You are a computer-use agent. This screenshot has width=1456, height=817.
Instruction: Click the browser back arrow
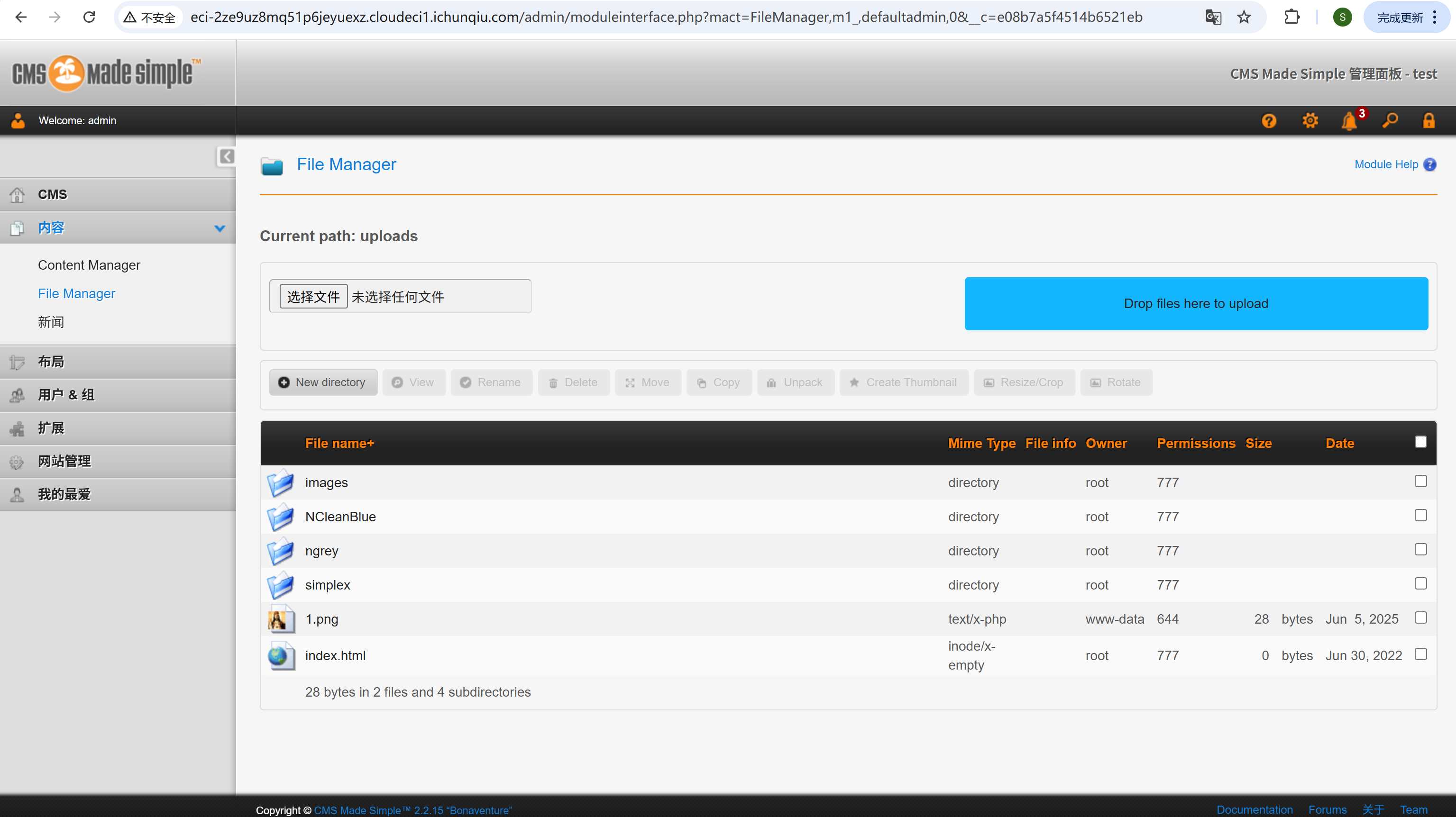tap(21, 17)
